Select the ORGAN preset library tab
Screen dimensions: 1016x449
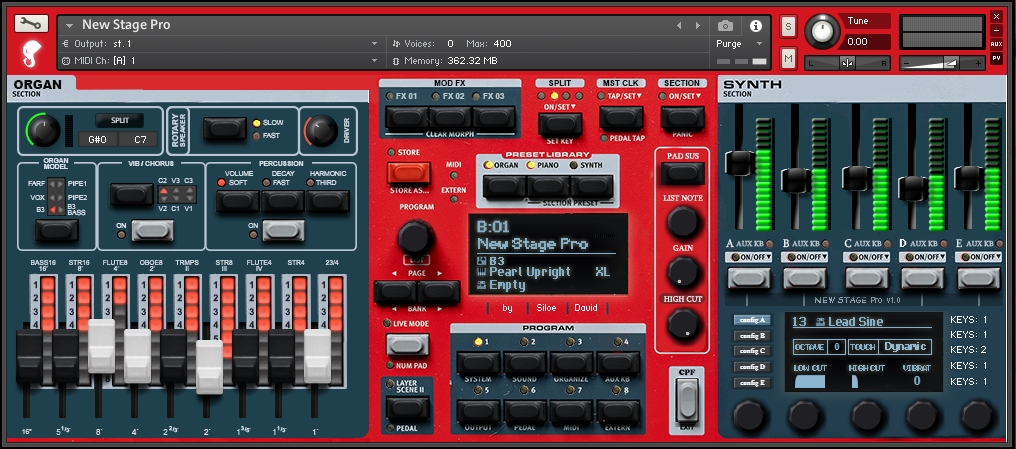pyautogui.click(x=505, y=186)
